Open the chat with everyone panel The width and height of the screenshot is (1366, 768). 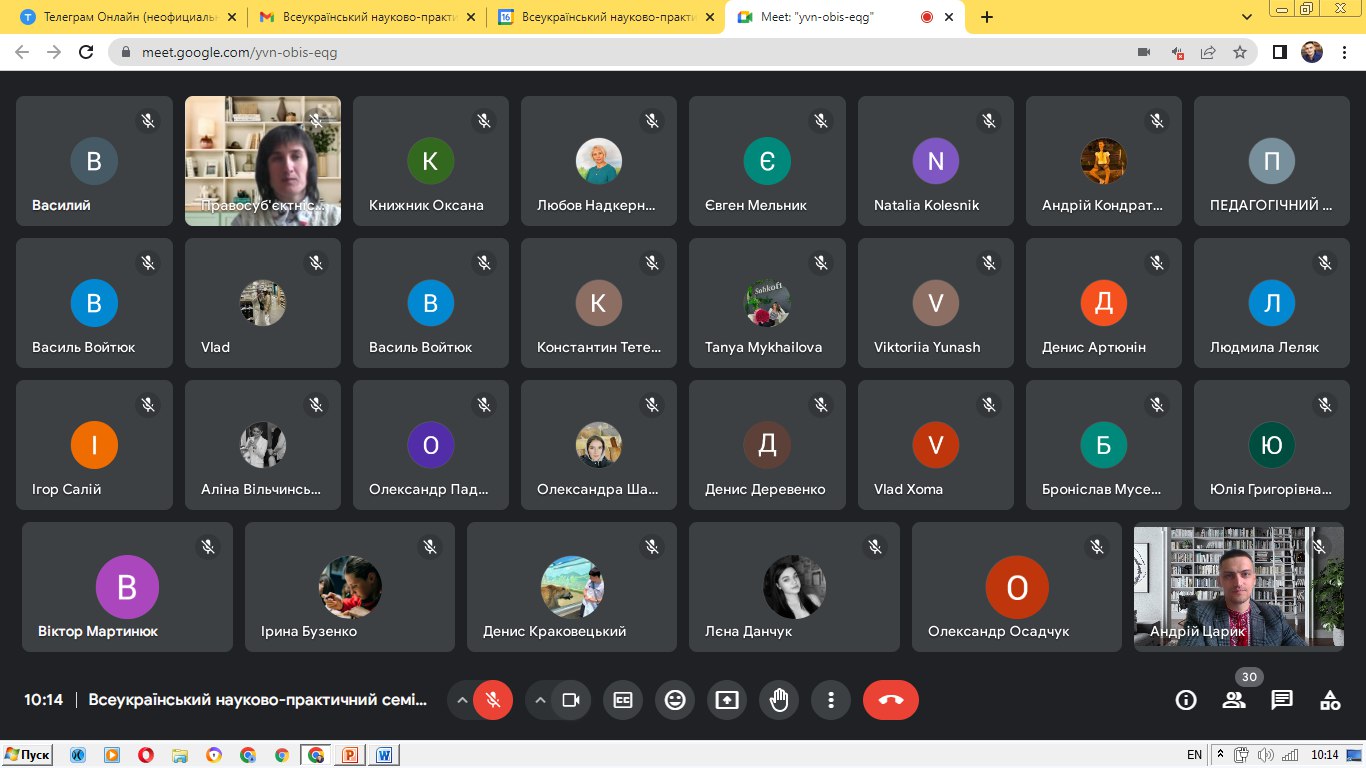(1282, 700)
